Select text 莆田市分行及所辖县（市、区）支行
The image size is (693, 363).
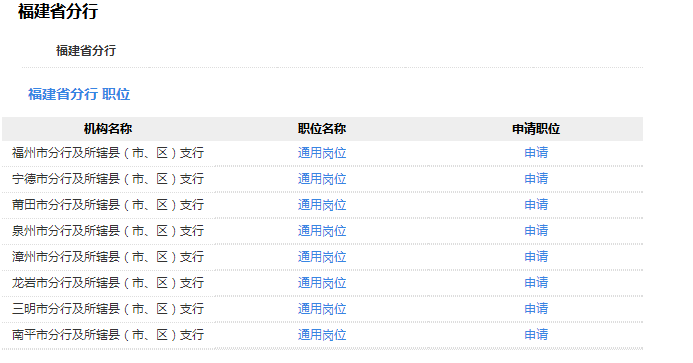(x=108, y=205)
